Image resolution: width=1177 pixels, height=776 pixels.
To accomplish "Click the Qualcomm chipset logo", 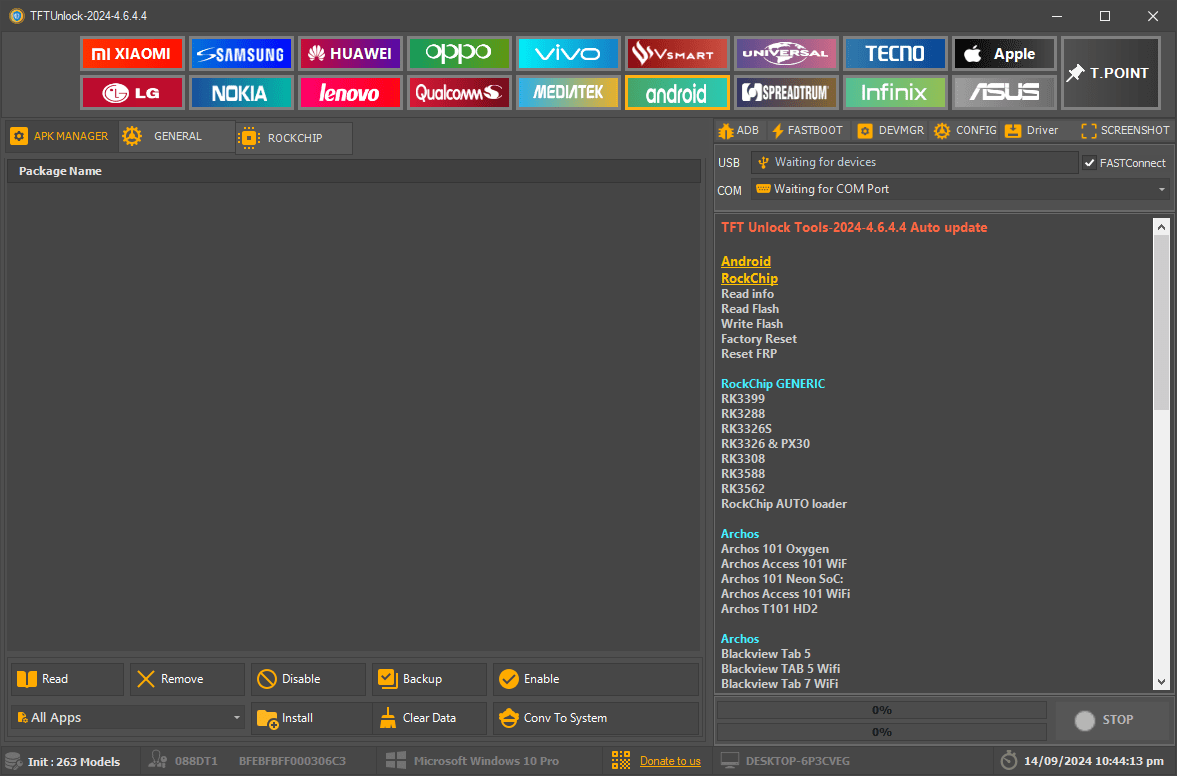I will coord(459,93).
